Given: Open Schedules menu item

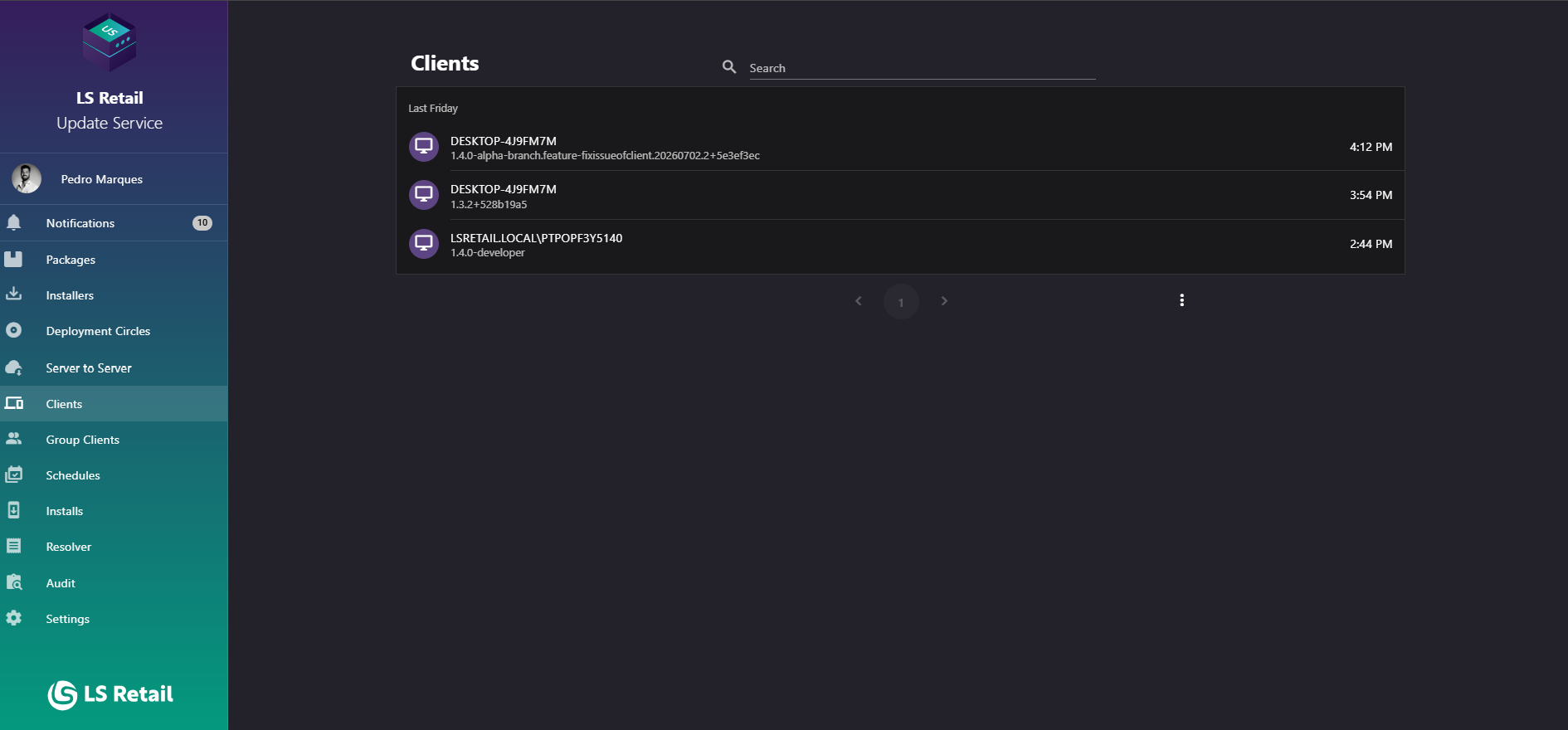Looking at the screenshot, I should tap(114, 475).
